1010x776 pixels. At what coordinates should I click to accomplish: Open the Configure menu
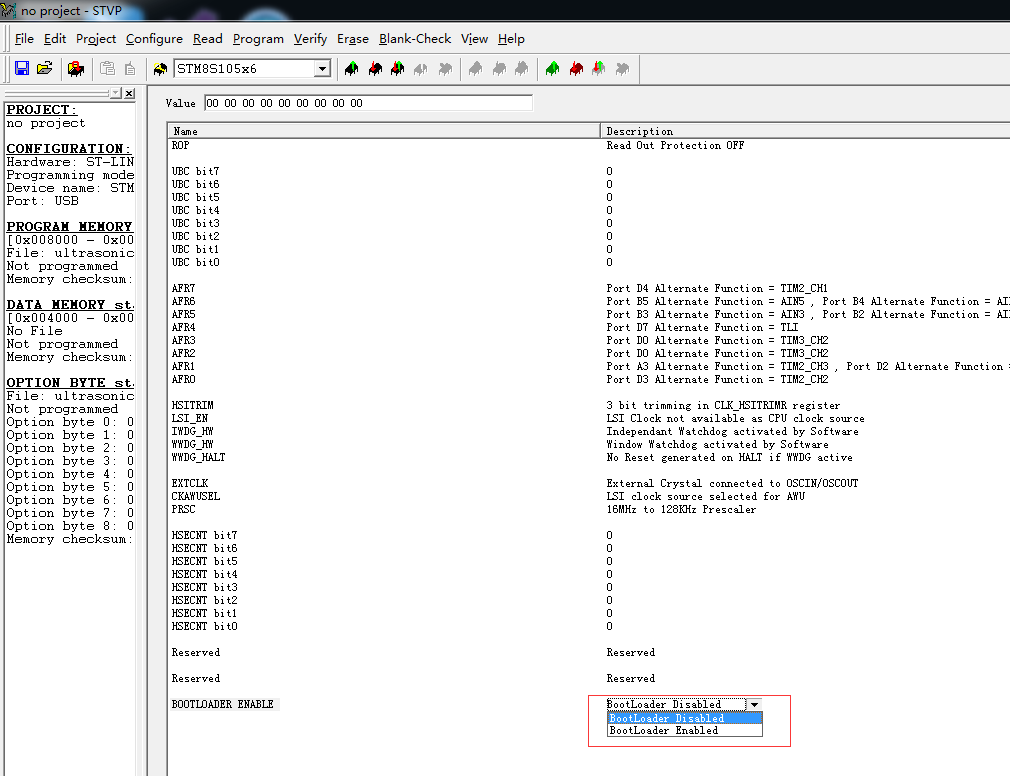pos(154,39)
